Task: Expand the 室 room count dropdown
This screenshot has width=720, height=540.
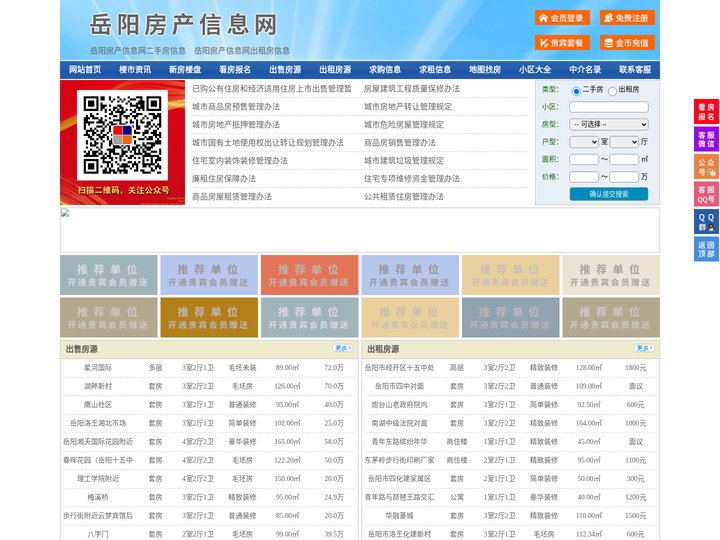Action: (x=584, y=142)
